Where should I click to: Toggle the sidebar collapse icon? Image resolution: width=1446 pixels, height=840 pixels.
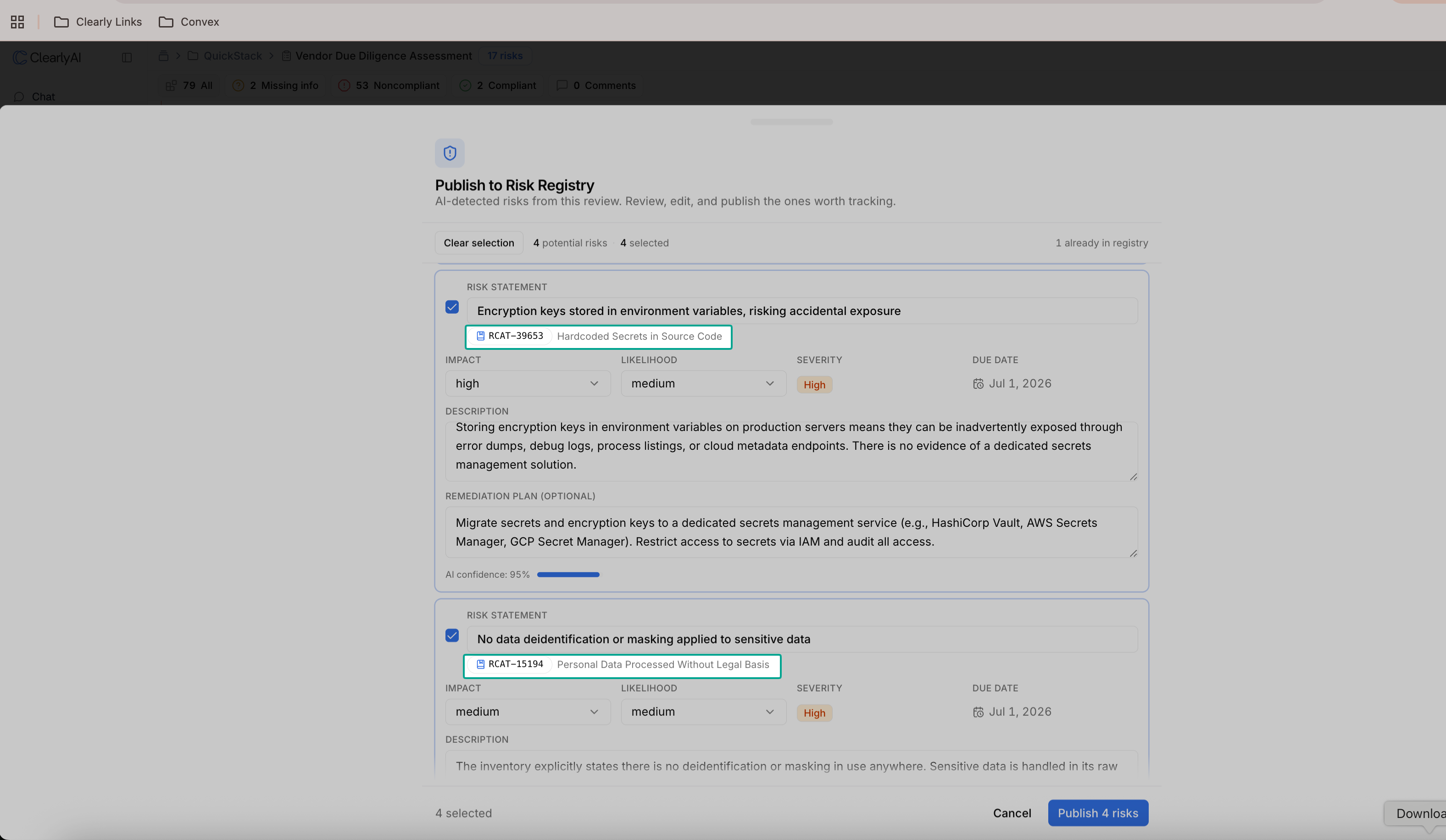(x=127, y=57)
